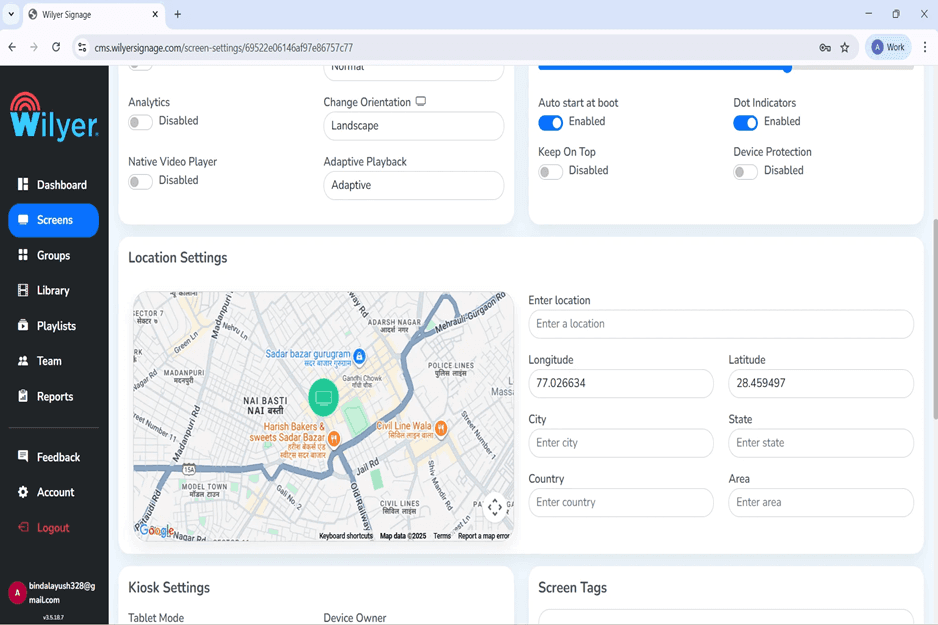The width and height of the screenshot is (938, 625).
Task: Open the Work profile avatar in Chrome
Action: click(x=887, y=47)
